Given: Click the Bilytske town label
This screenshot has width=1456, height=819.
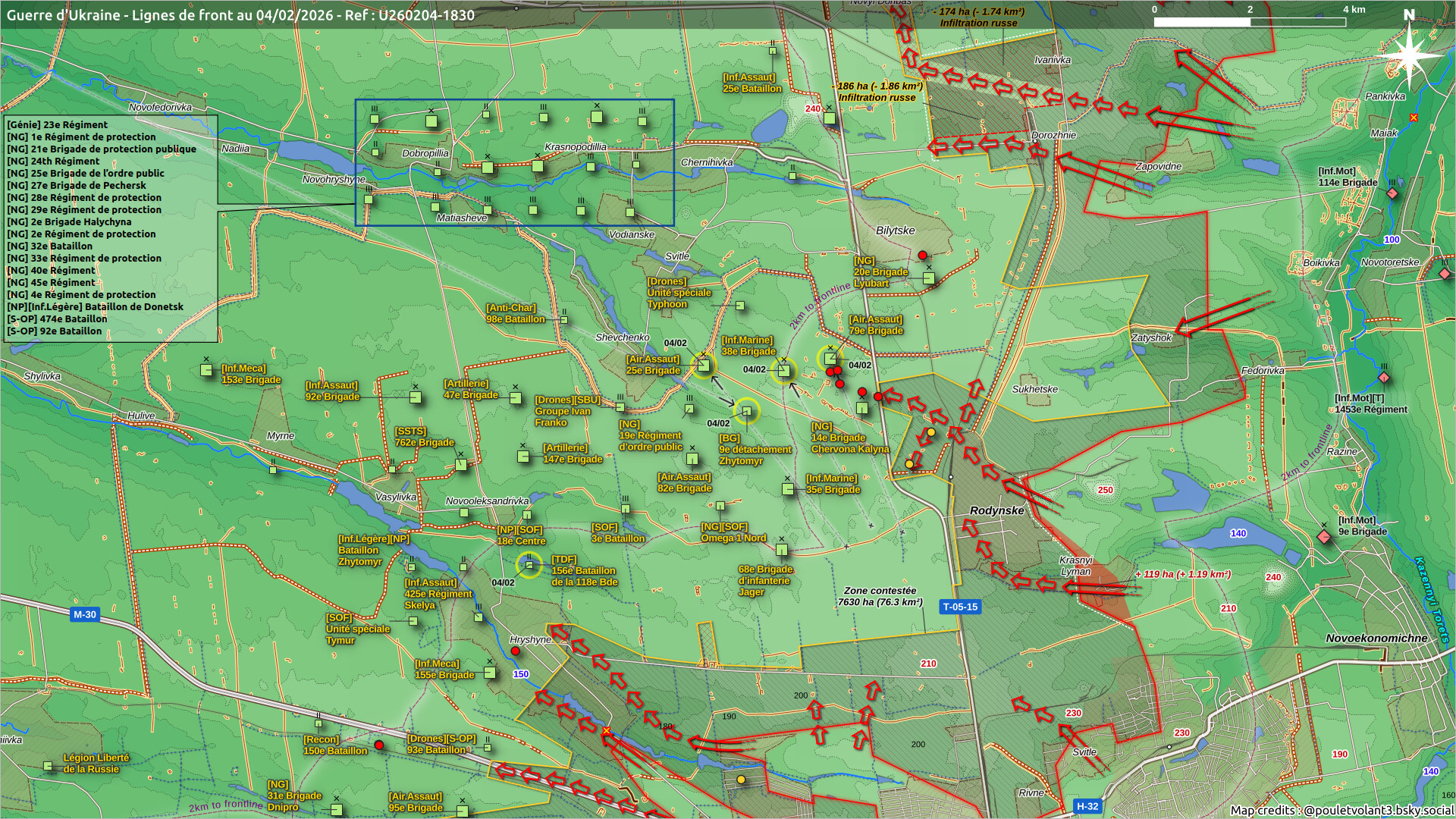Looking at the screenshot, I should coord(895,231).
